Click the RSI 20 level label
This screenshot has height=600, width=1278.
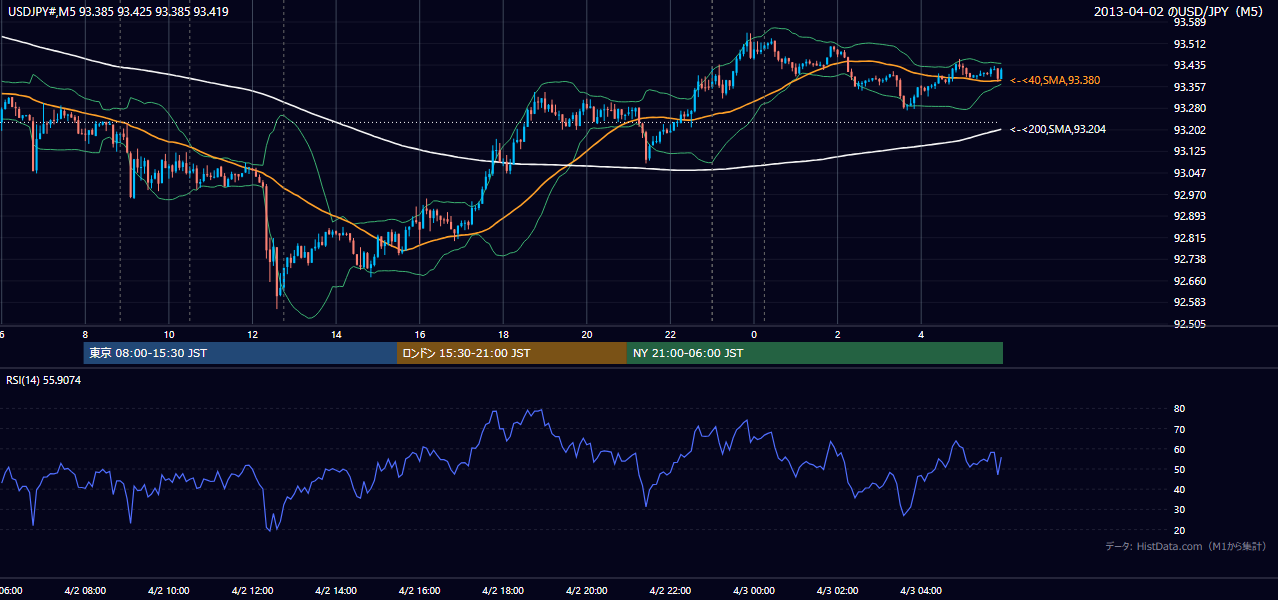(1179, 530)
